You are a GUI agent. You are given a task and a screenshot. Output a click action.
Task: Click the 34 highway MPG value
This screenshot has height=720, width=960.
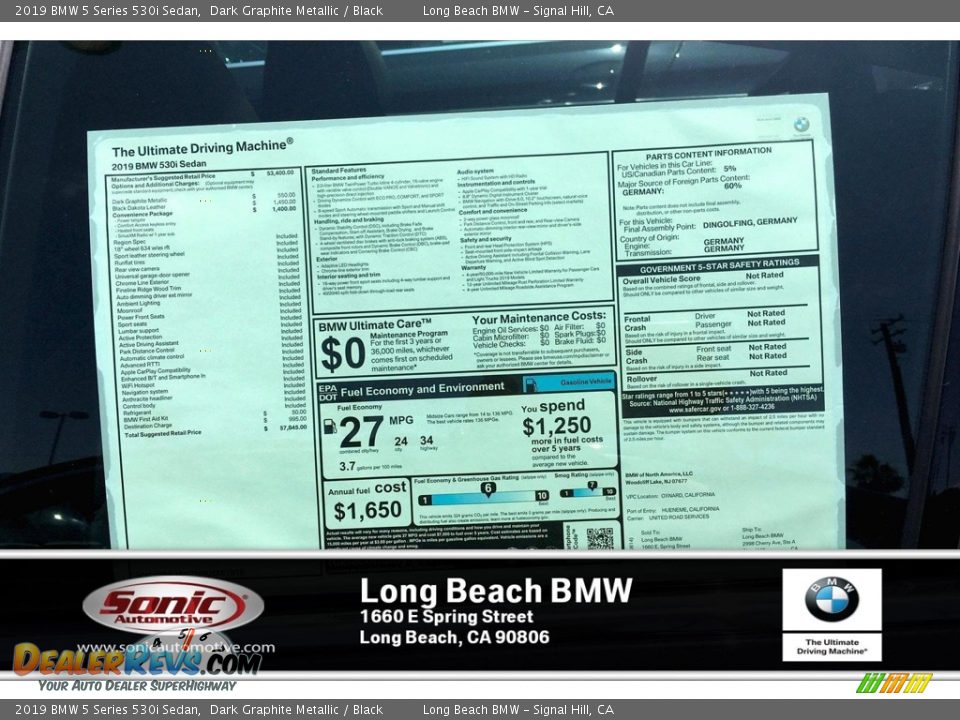click(x=427, y=440)
